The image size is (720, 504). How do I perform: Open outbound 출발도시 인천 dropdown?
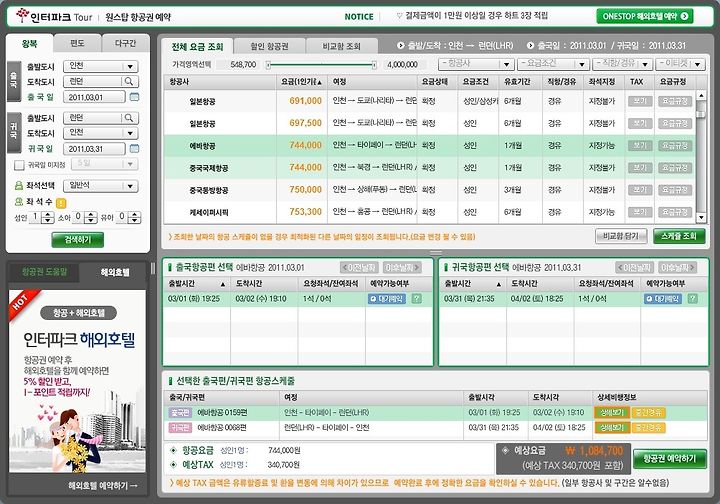click(x=101, y=67)
